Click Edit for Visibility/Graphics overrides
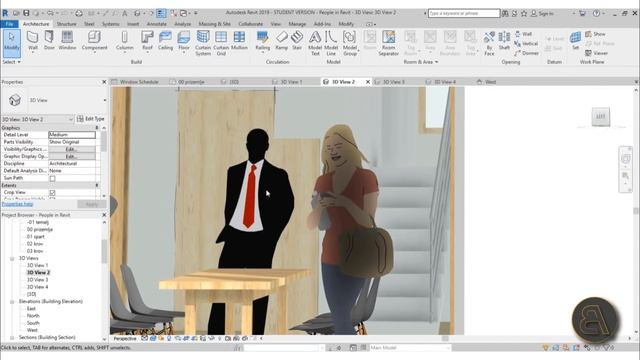The width and height of the screenshot is (640, 360). 72,149
